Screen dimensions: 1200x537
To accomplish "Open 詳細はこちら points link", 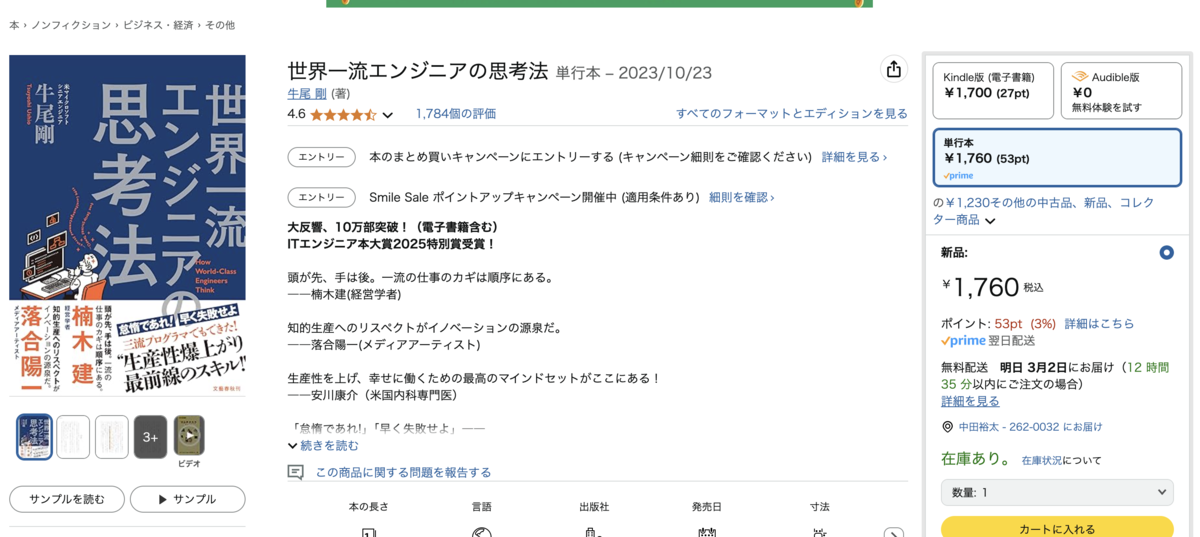I will [x=1099, y=324].
